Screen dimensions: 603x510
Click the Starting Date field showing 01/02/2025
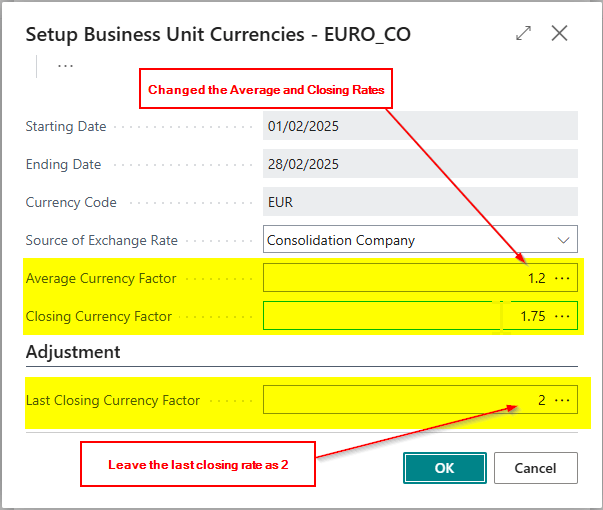(420, 126)
